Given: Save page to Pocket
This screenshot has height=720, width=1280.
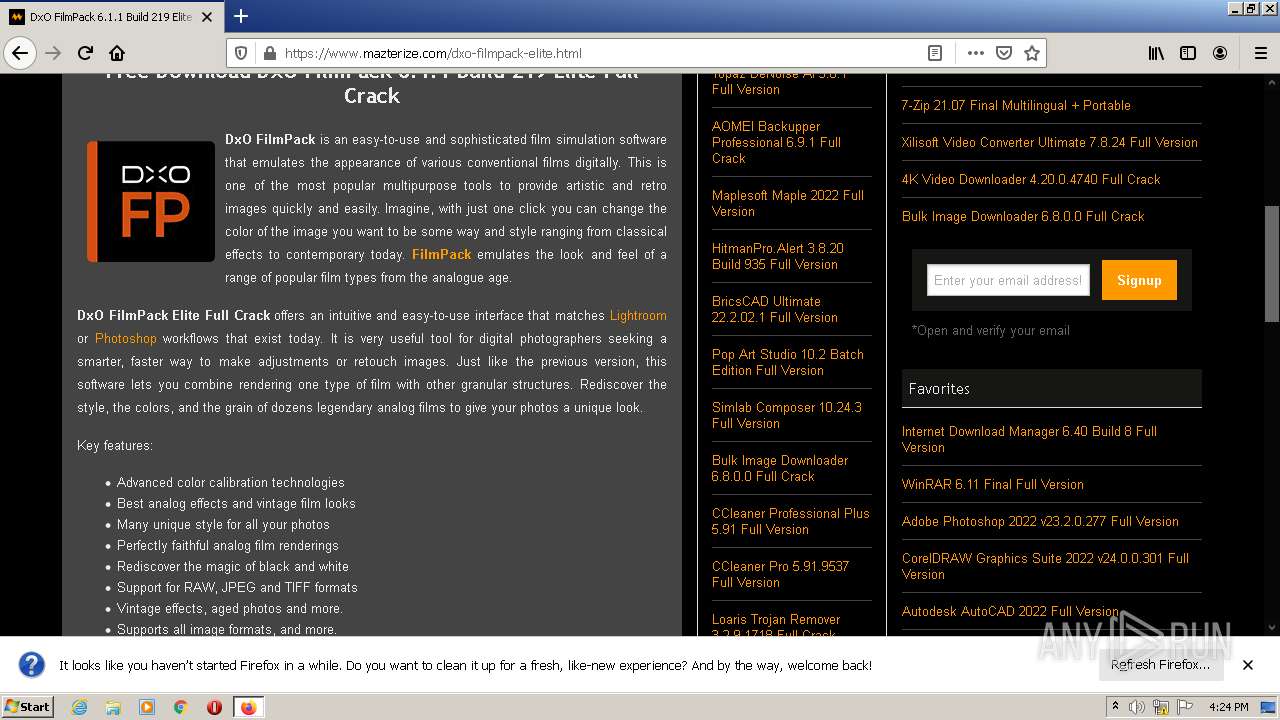Looking at the screenshot, I should 1004,53.
